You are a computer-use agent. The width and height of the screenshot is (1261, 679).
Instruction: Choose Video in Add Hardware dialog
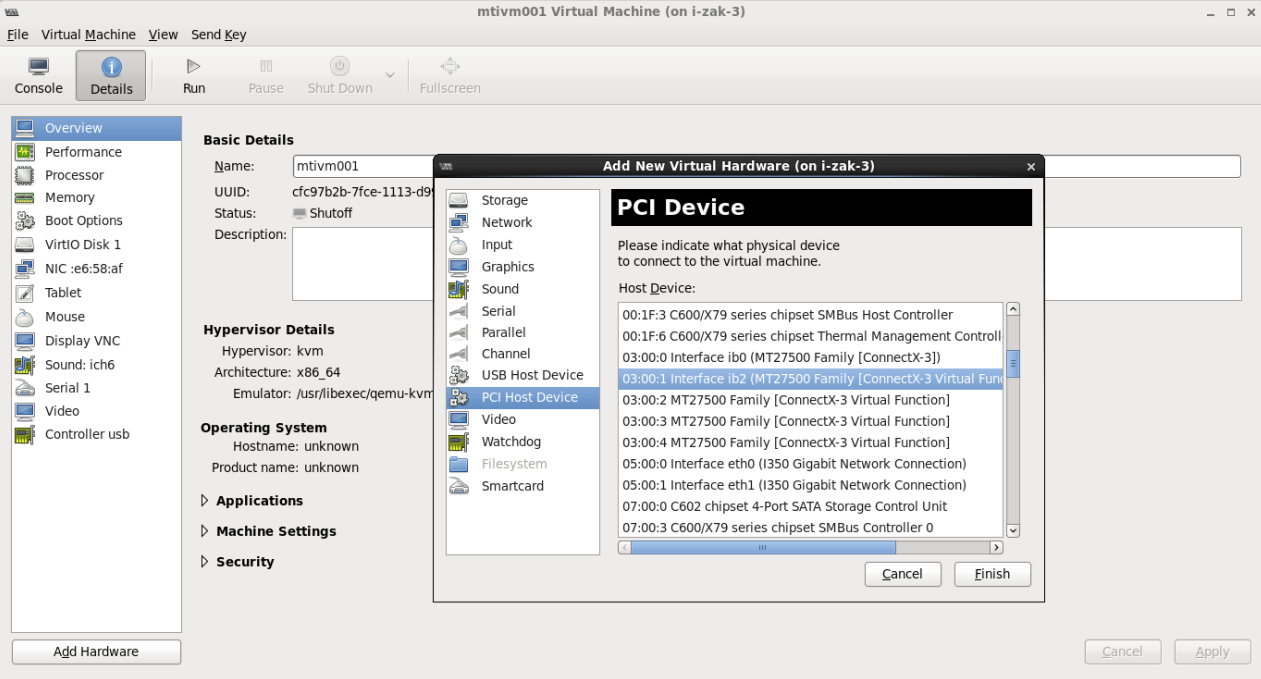[x=523, y=419]
